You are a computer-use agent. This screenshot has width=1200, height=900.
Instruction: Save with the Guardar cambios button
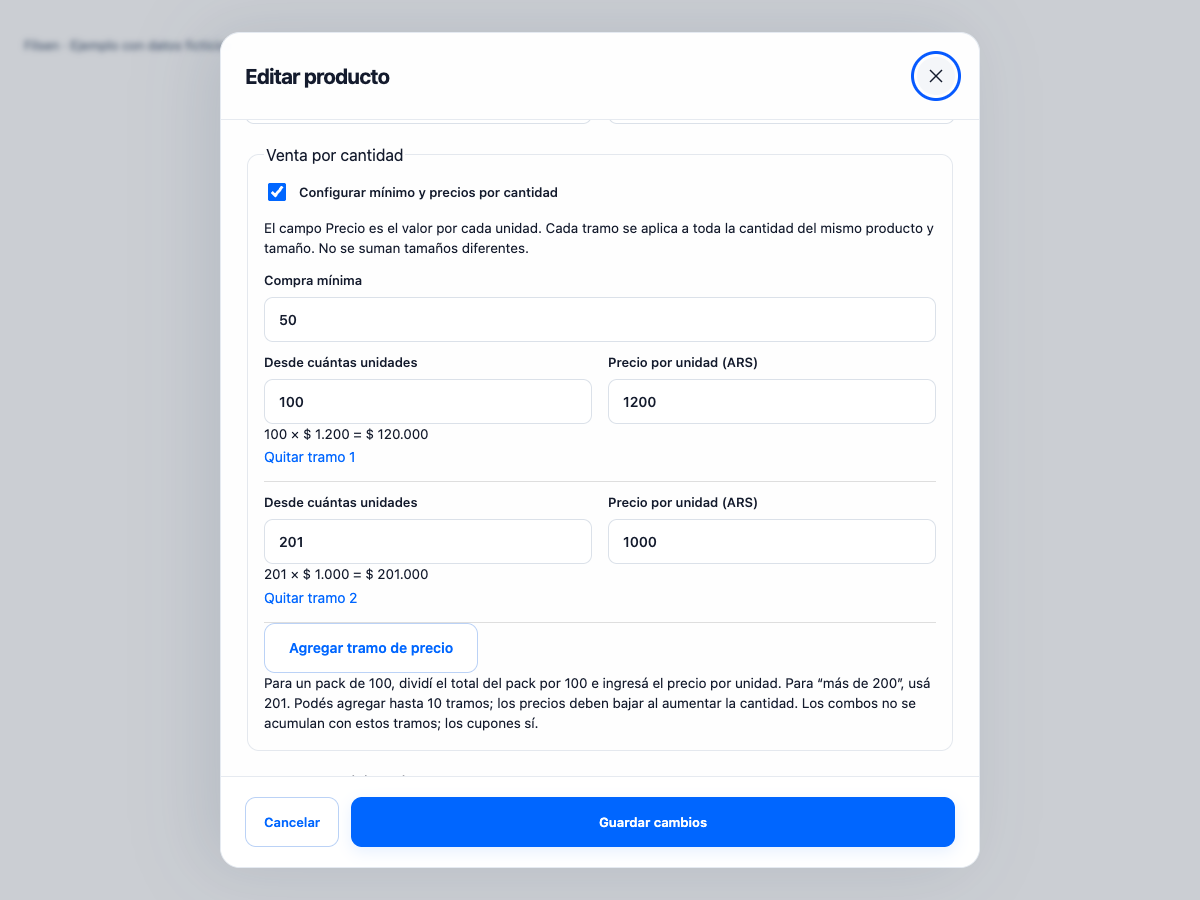(x=653, y=822)
